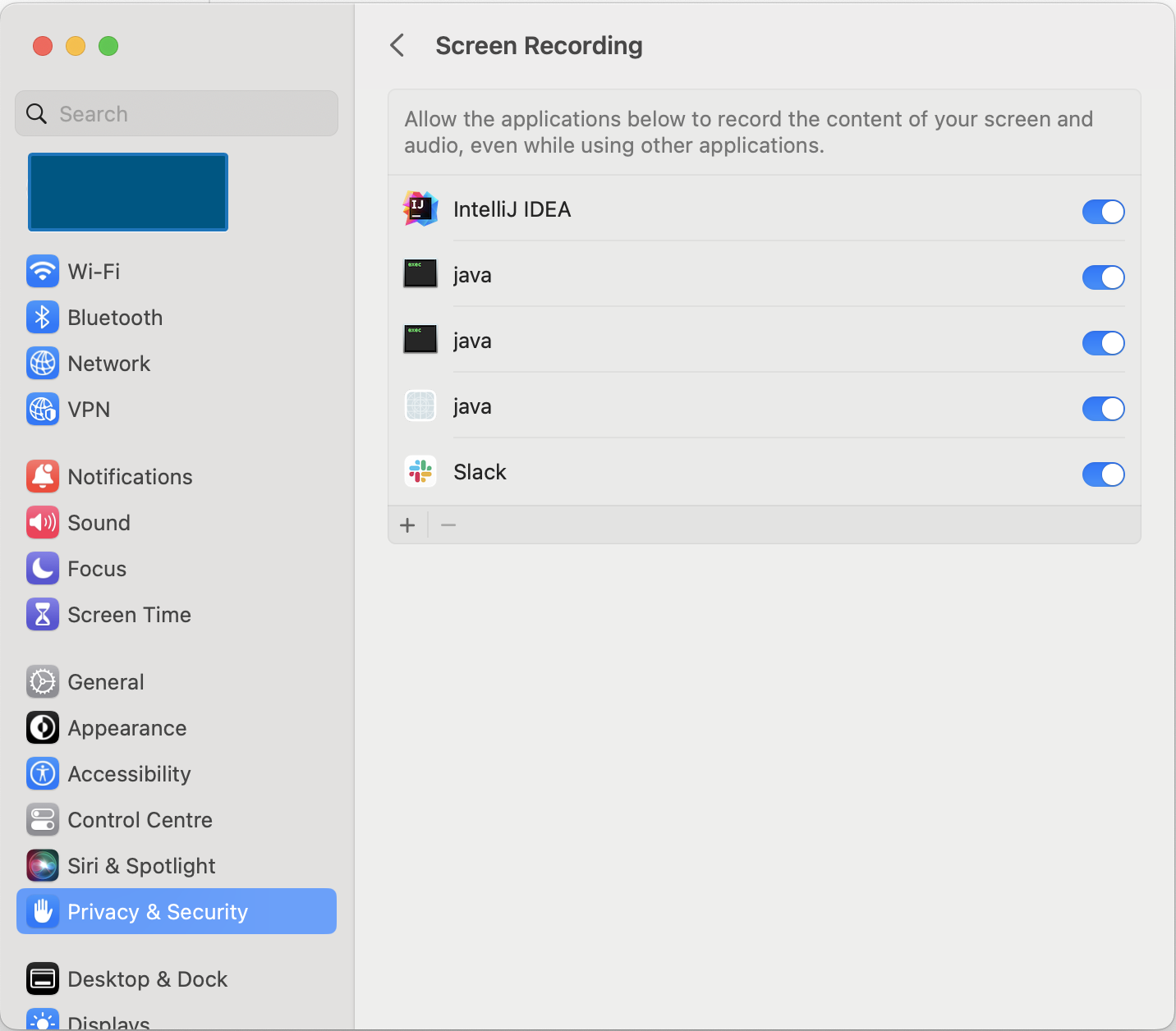
Task: Toggle off Slack screen recording permission
Action: click(x=1103, y=474)
